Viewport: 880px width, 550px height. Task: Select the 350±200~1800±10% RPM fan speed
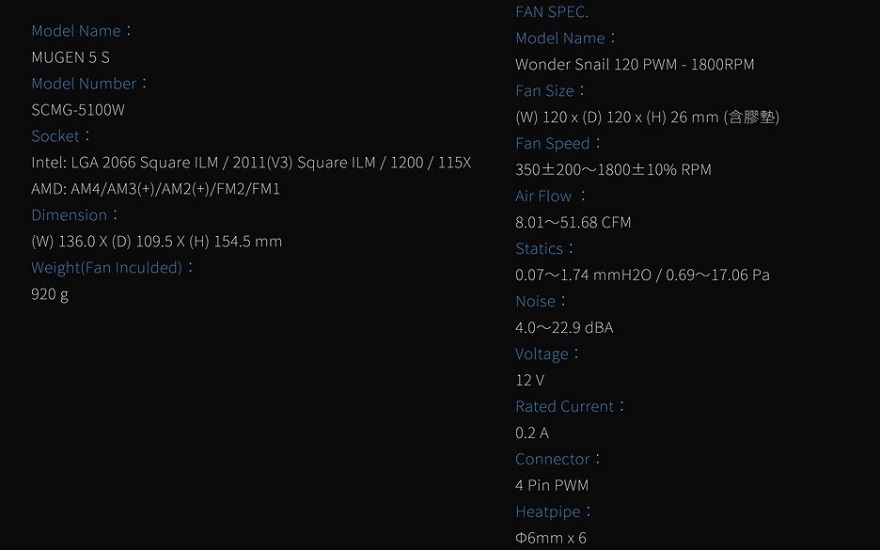pos(613,170)
